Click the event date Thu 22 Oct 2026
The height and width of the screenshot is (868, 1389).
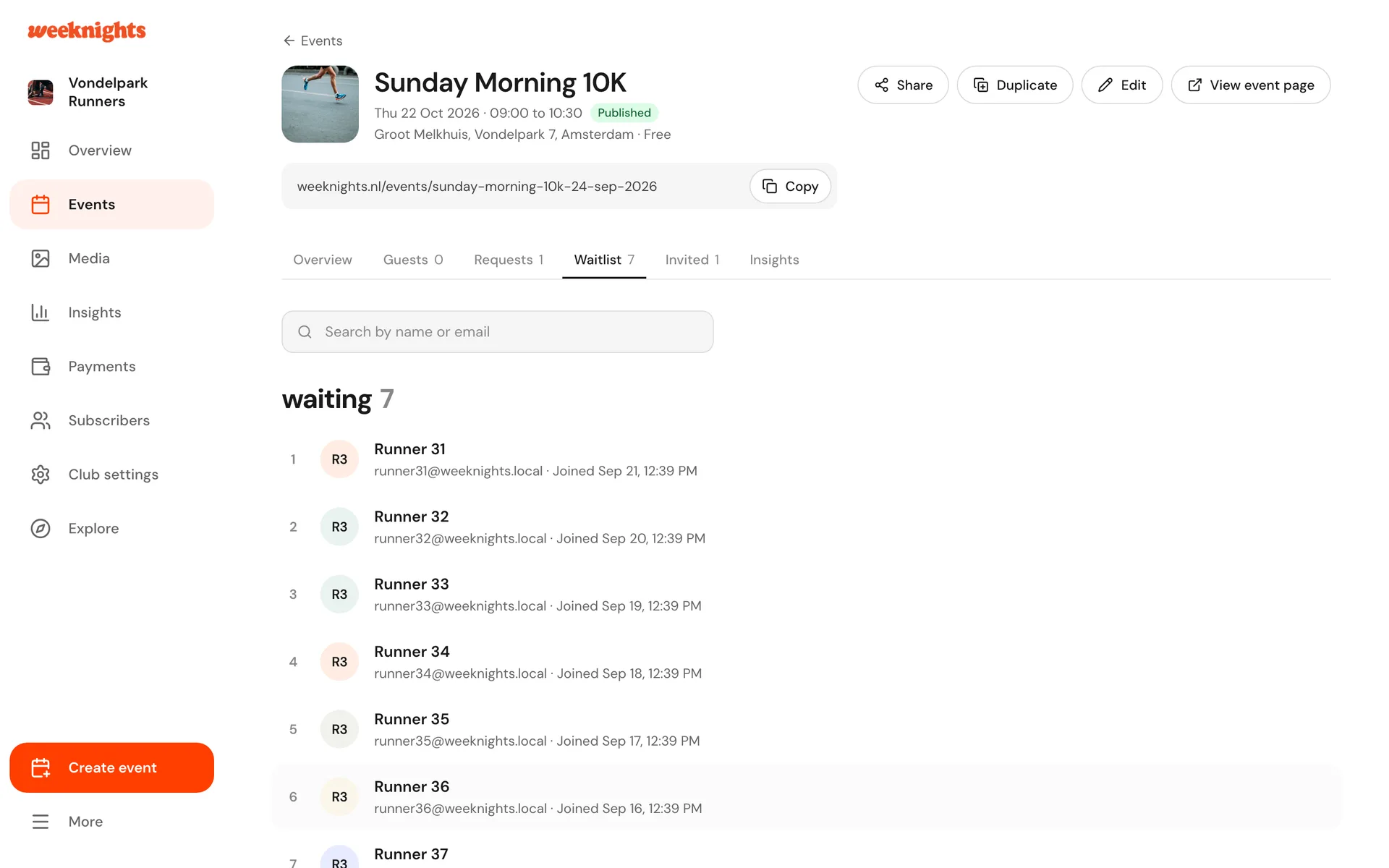427,113
